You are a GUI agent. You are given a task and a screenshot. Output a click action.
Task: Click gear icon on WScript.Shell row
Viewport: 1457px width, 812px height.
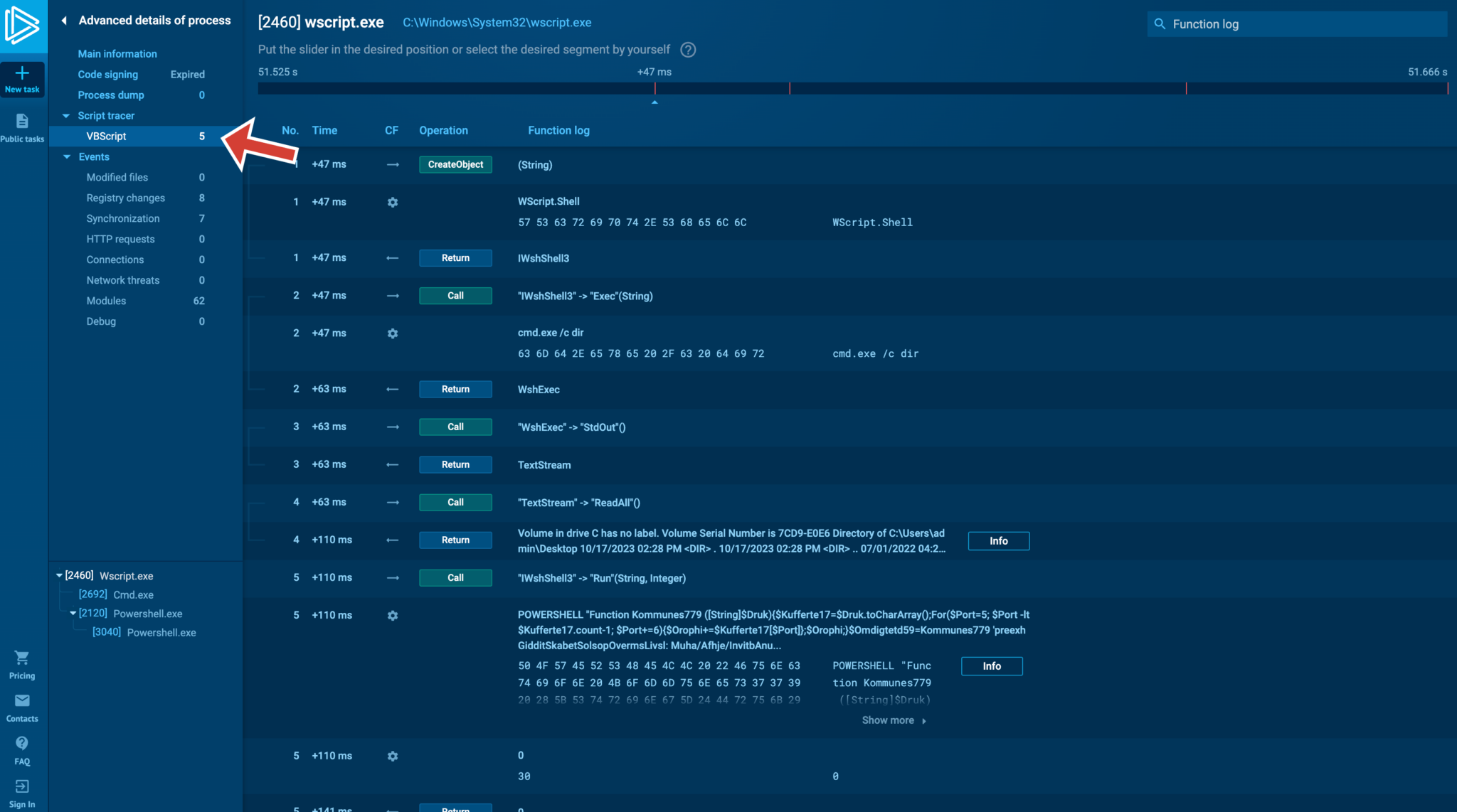pos(393,203)
